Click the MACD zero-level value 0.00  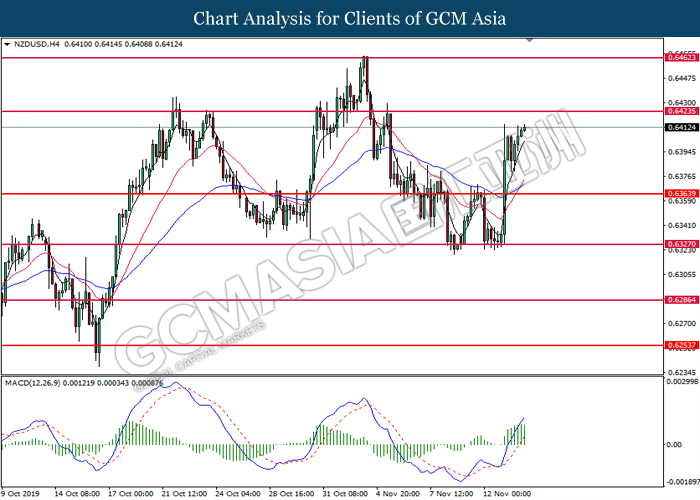674,445
